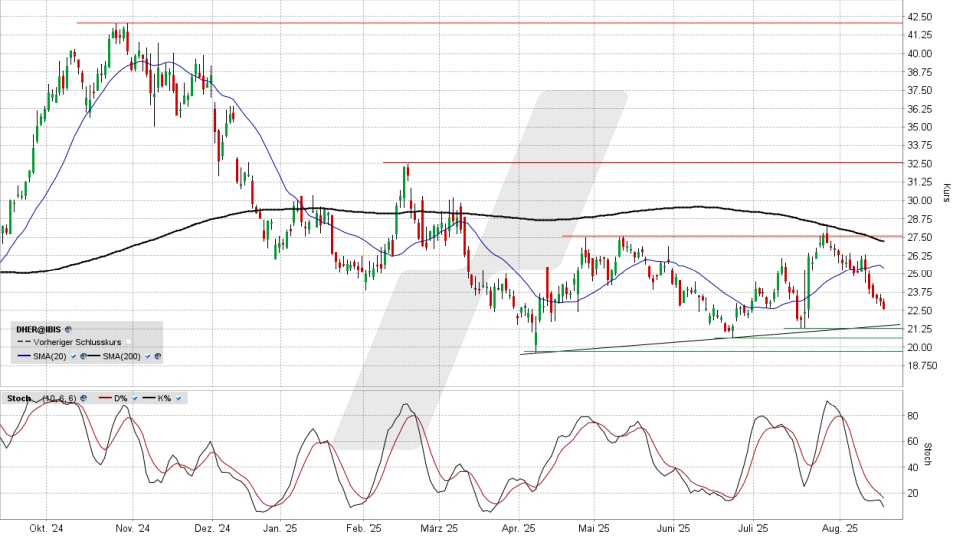This screenshot has width=960, height=540.
Task: Click the stochastic axis value 80
Action: 913,416
